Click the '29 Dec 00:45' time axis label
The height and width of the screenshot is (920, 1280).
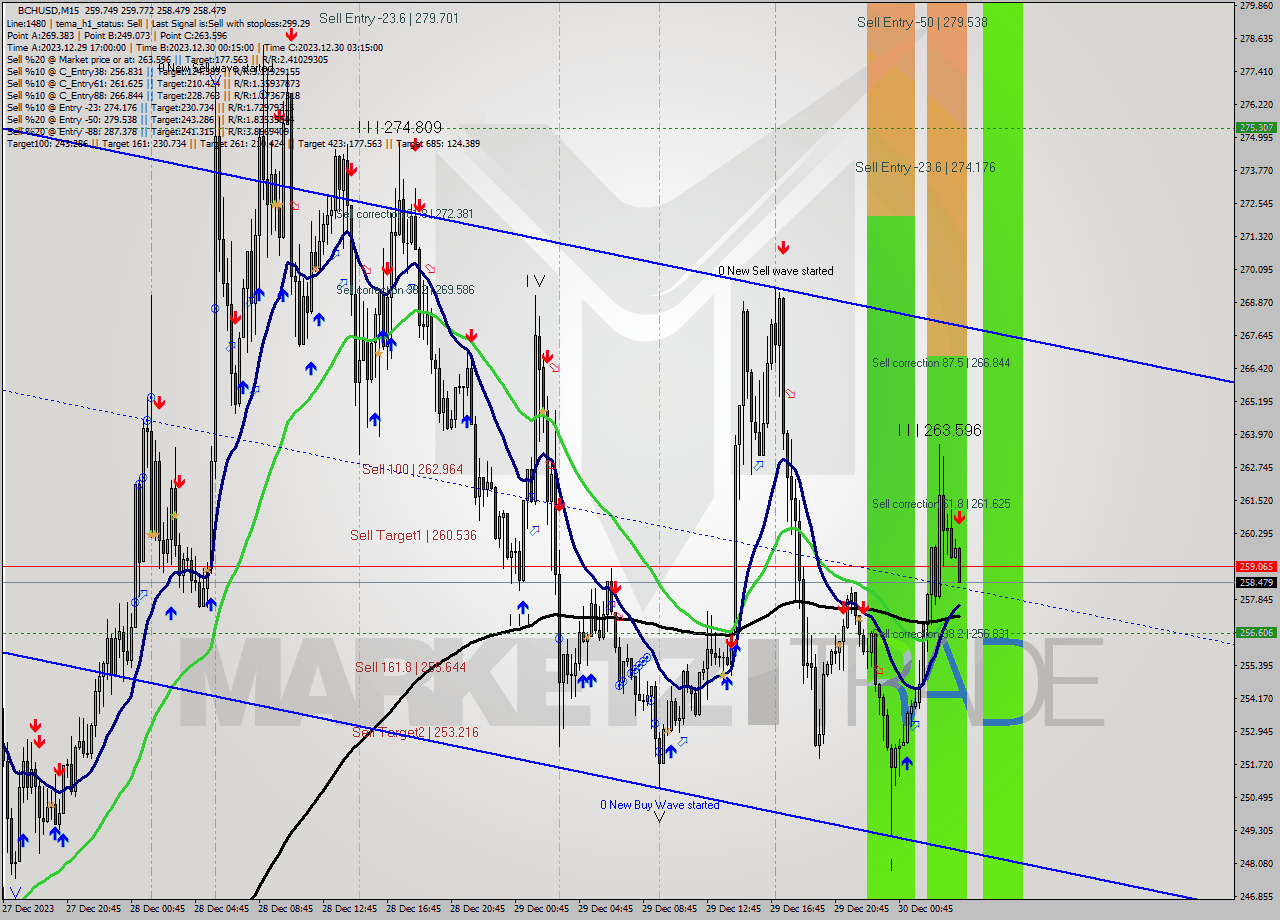(540, 909)
